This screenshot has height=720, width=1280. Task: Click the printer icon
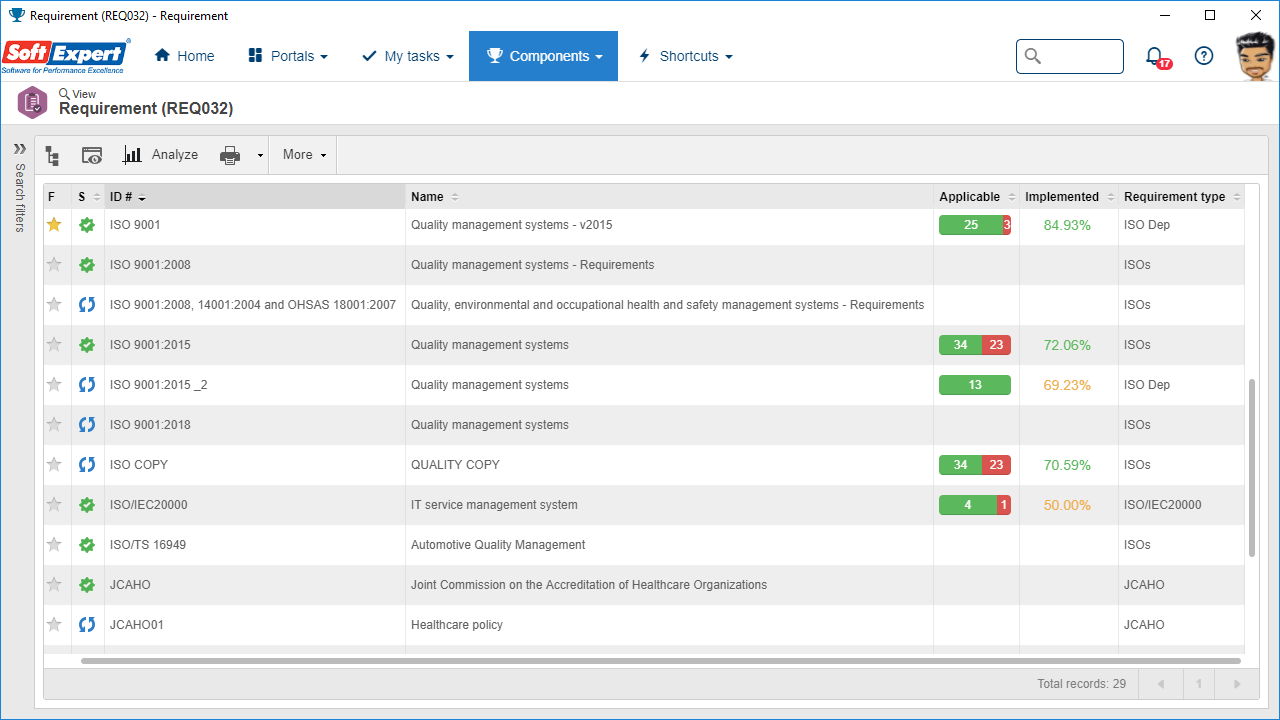230,155
